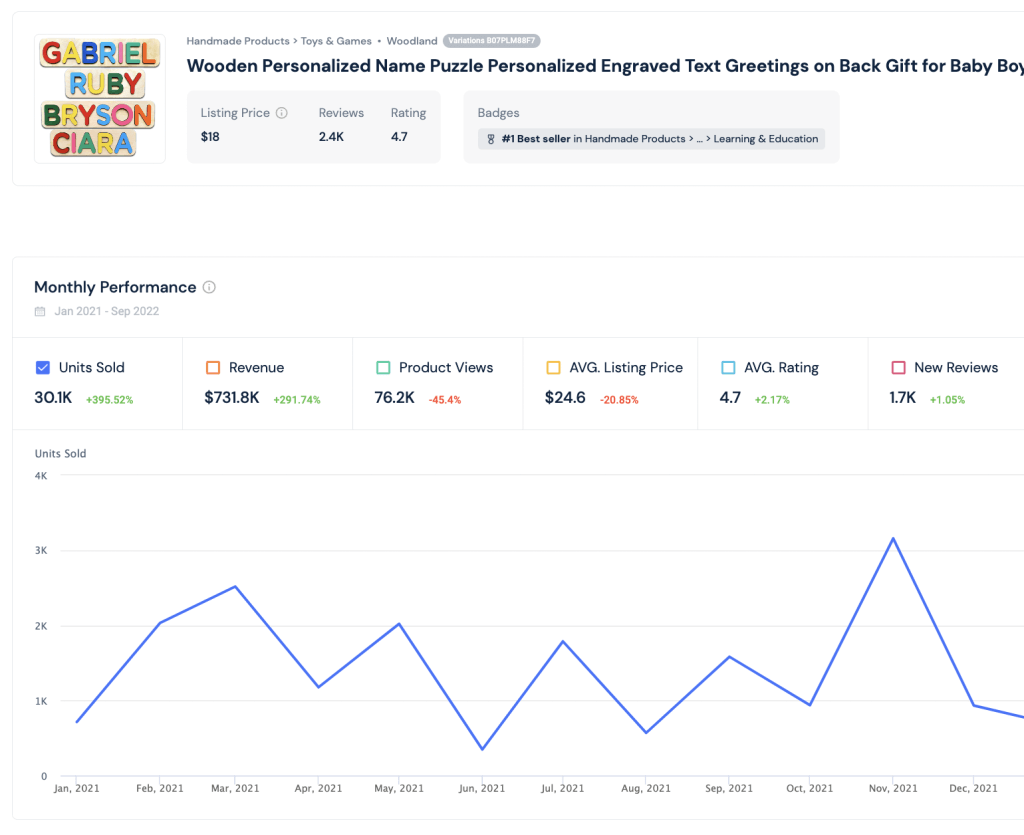Enable the New Reviews checkbox
Screen dimensions: 1024x835
click(899, 368)
